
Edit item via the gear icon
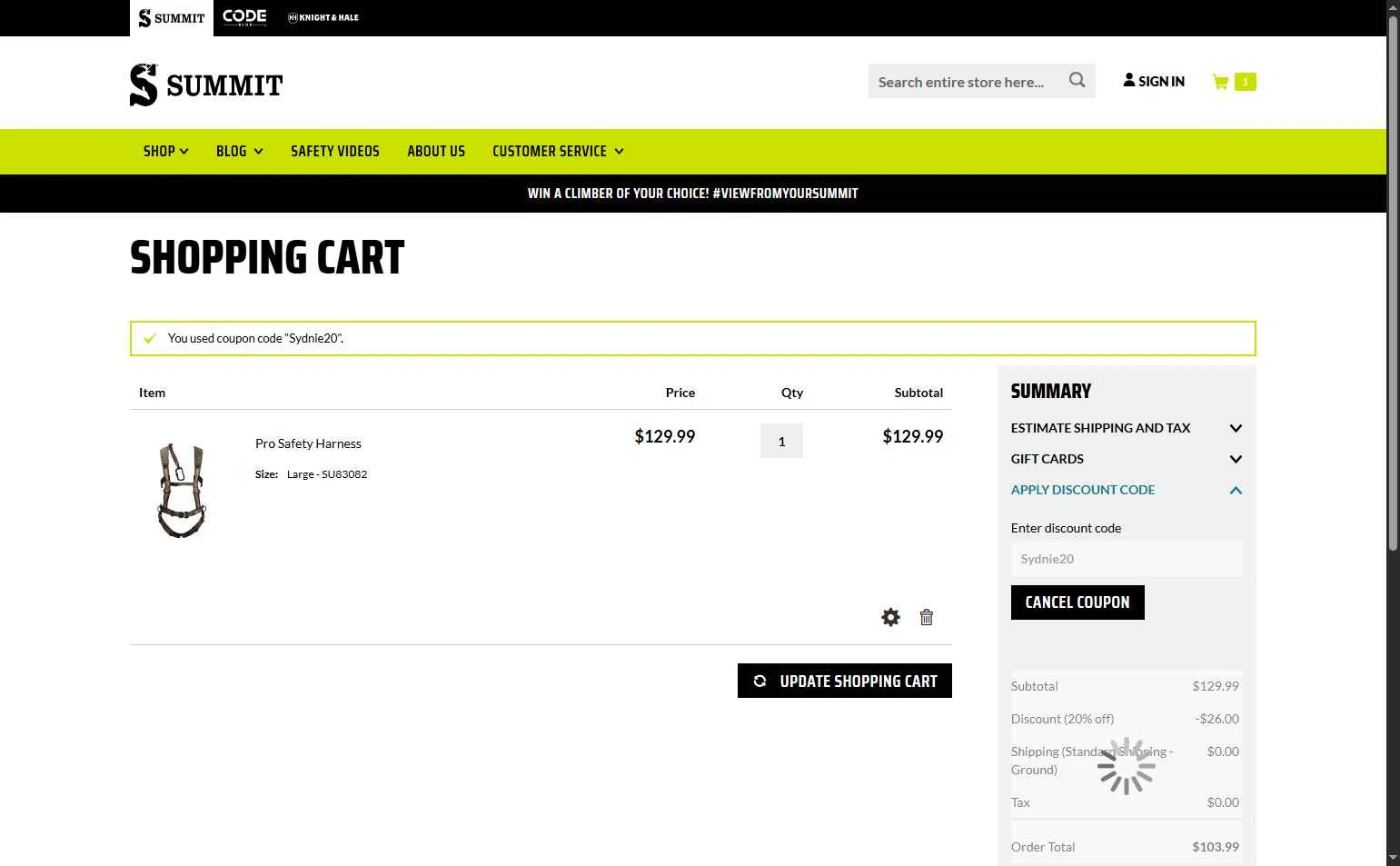click(x=890, y=617)
